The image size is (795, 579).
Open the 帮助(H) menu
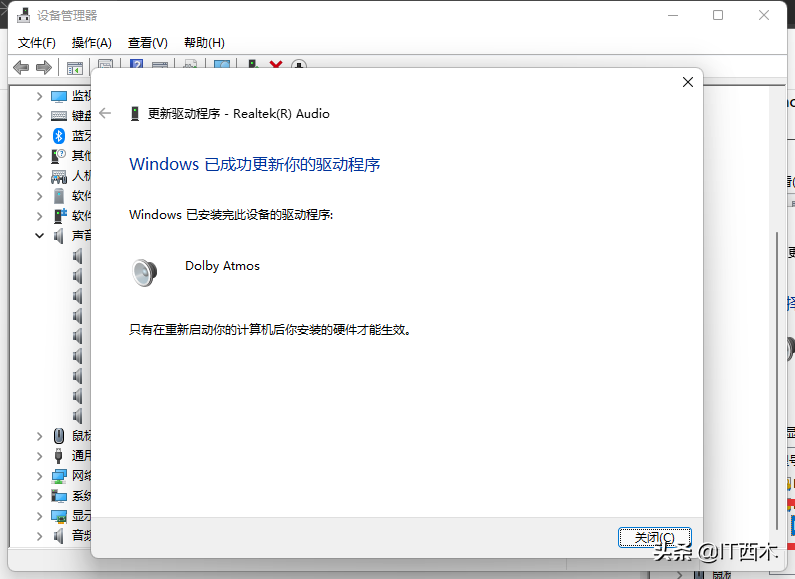click(x=204, y=43)
